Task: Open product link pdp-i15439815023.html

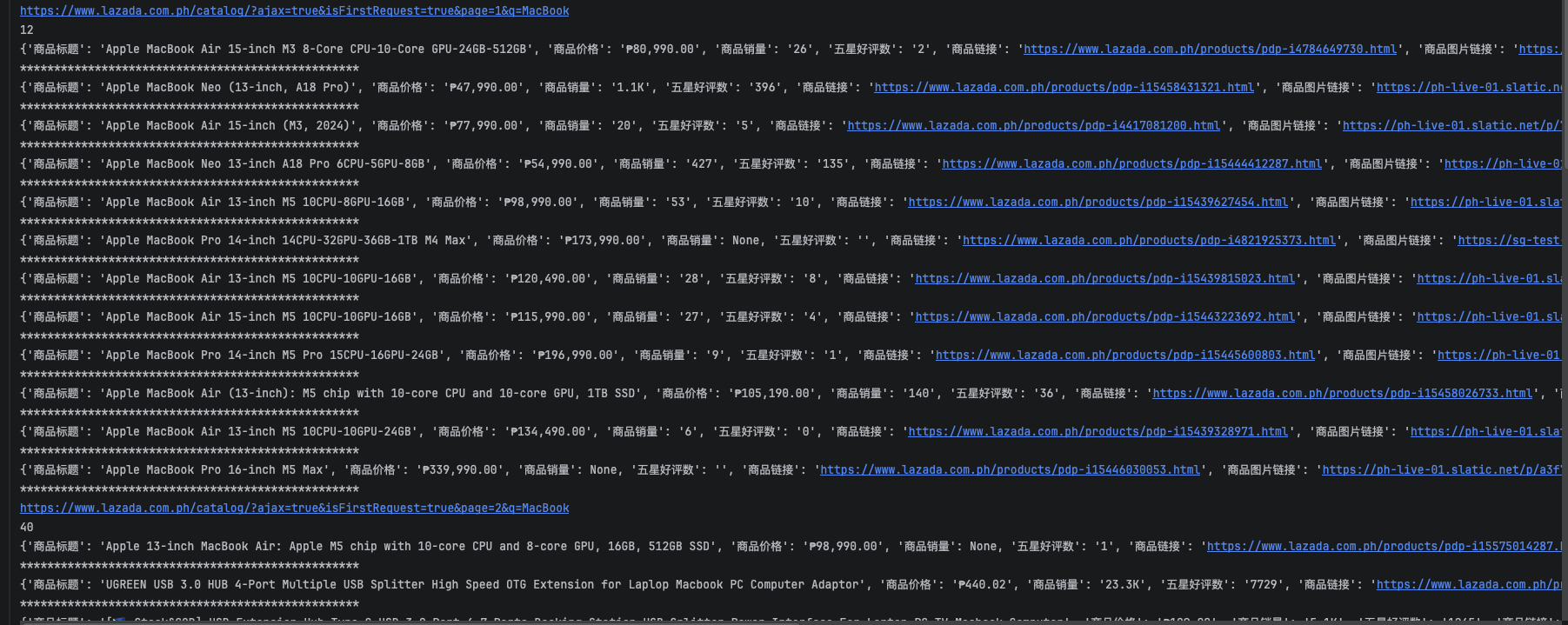Action: (1105, 279)
